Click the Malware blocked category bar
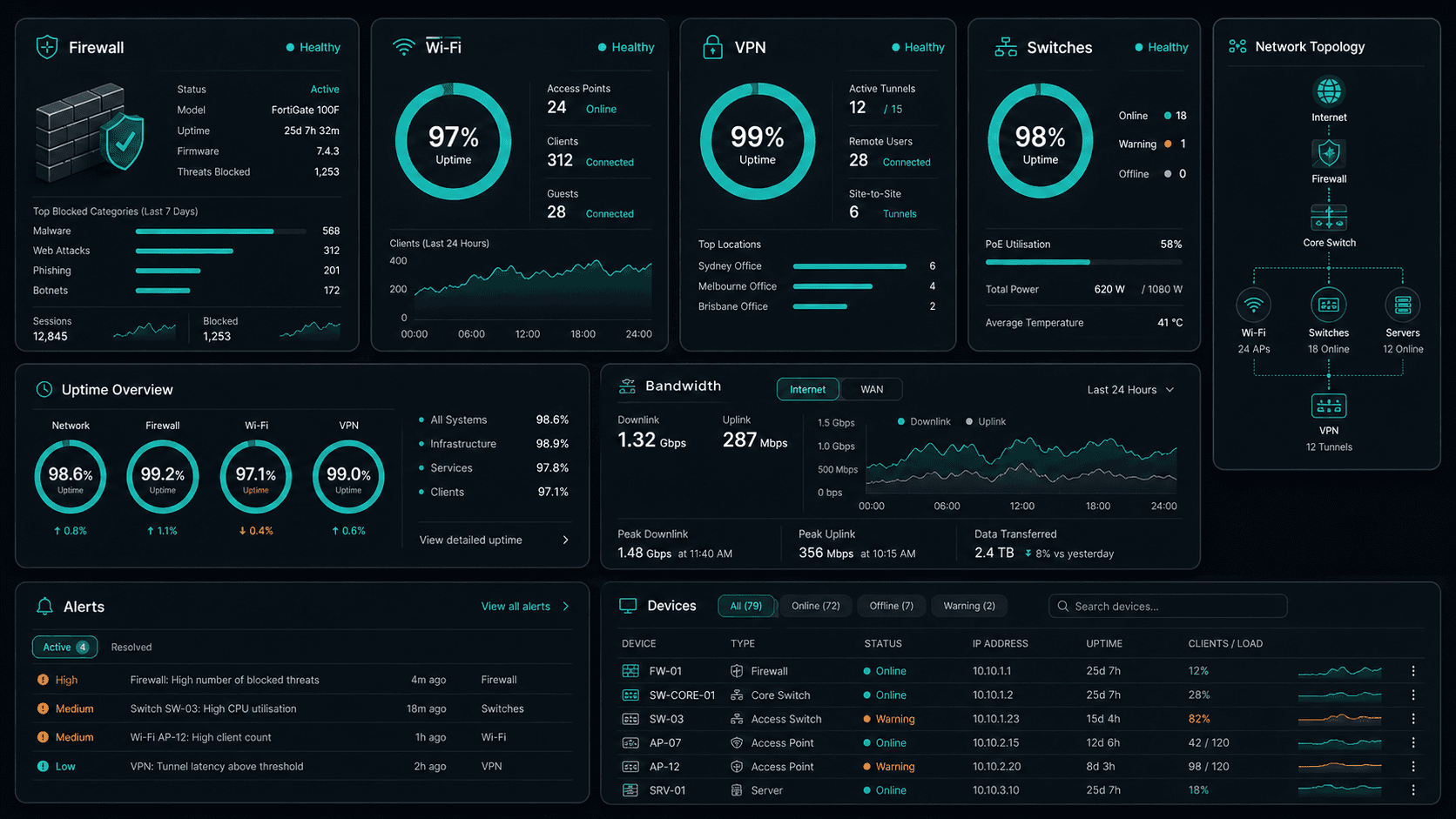Screen dimensions: 1456x819 point(220,232)
